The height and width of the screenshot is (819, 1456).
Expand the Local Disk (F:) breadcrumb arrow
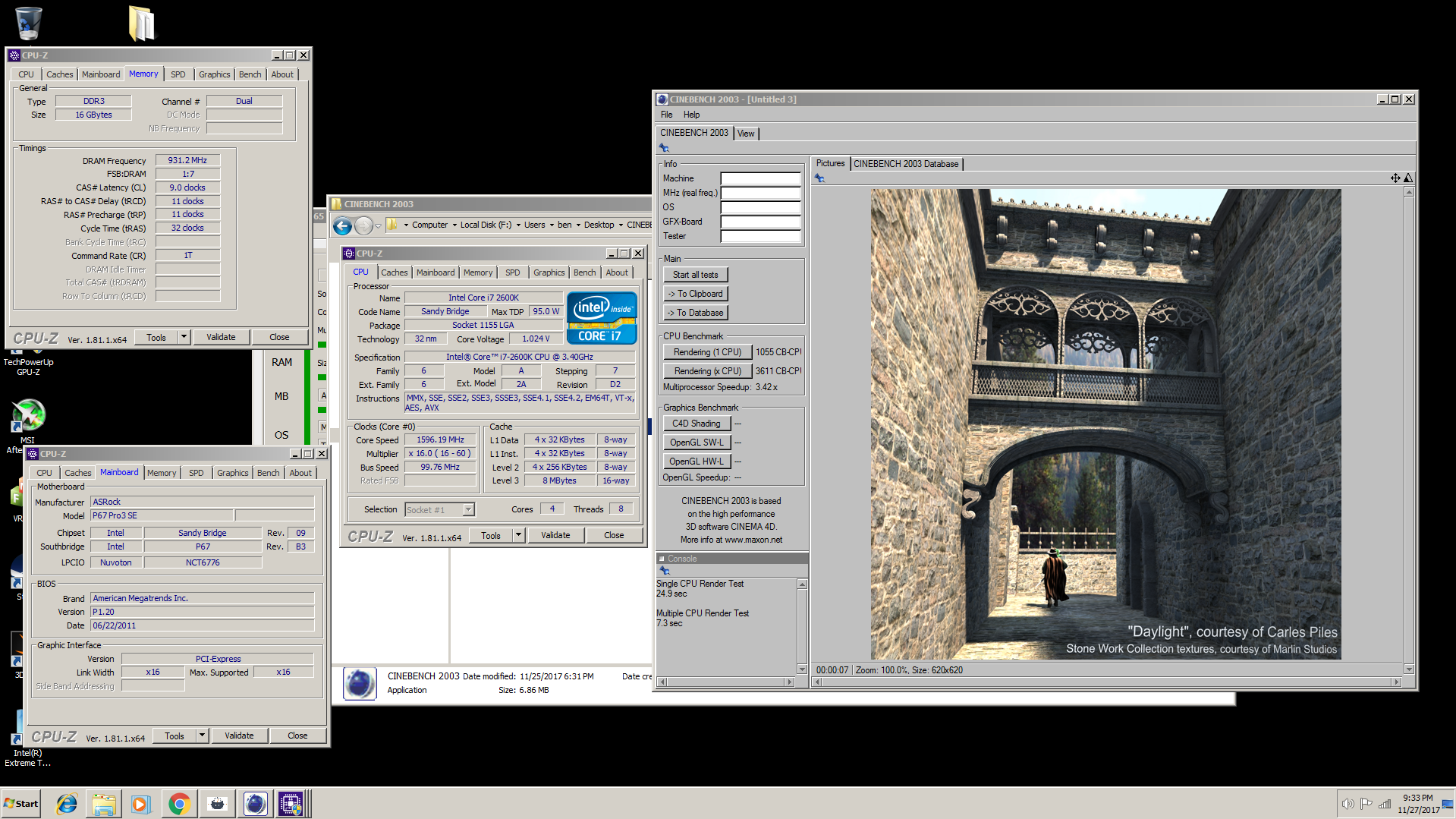518,225
